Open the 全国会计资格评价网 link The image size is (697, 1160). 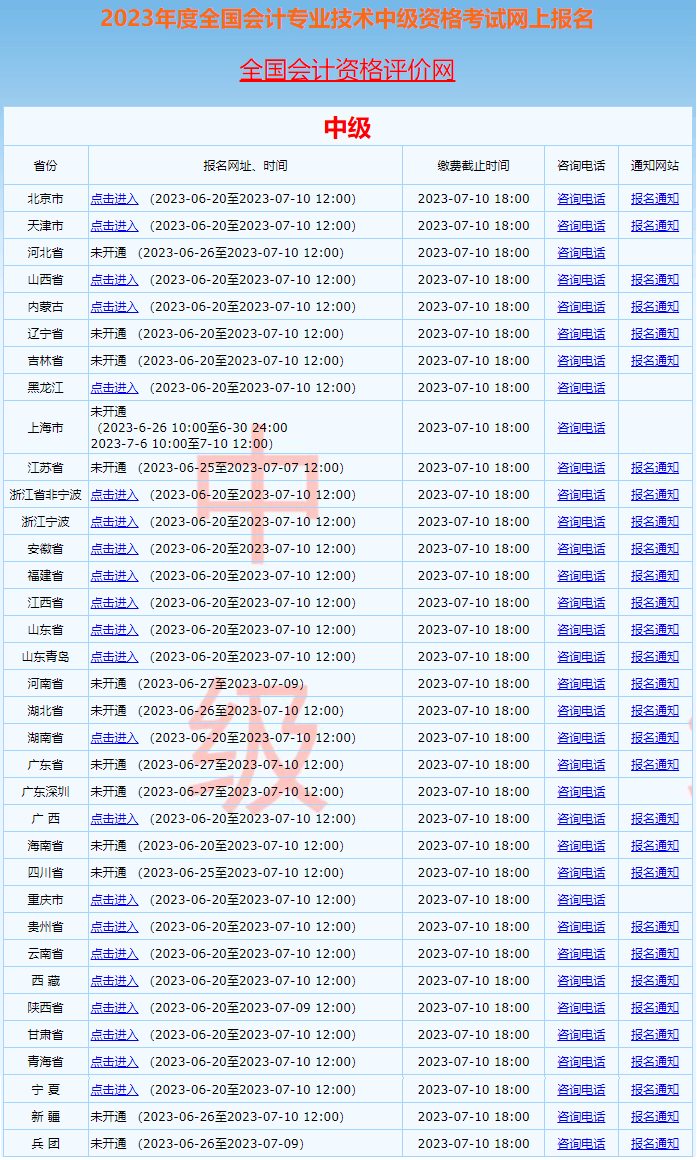[x=347, y=70]
